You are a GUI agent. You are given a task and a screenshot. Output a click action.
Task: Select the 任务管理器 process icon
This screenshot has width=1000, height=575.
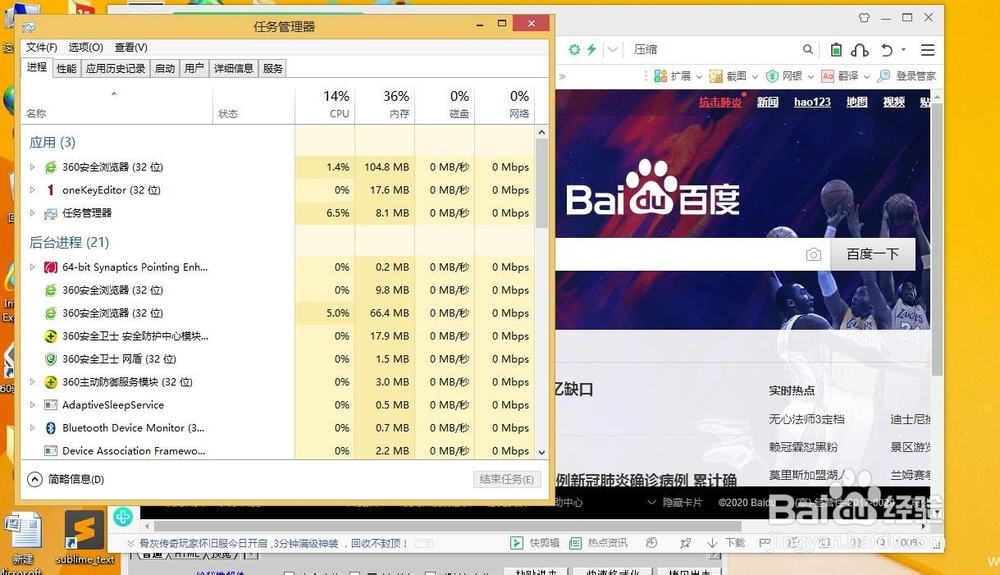50,213
